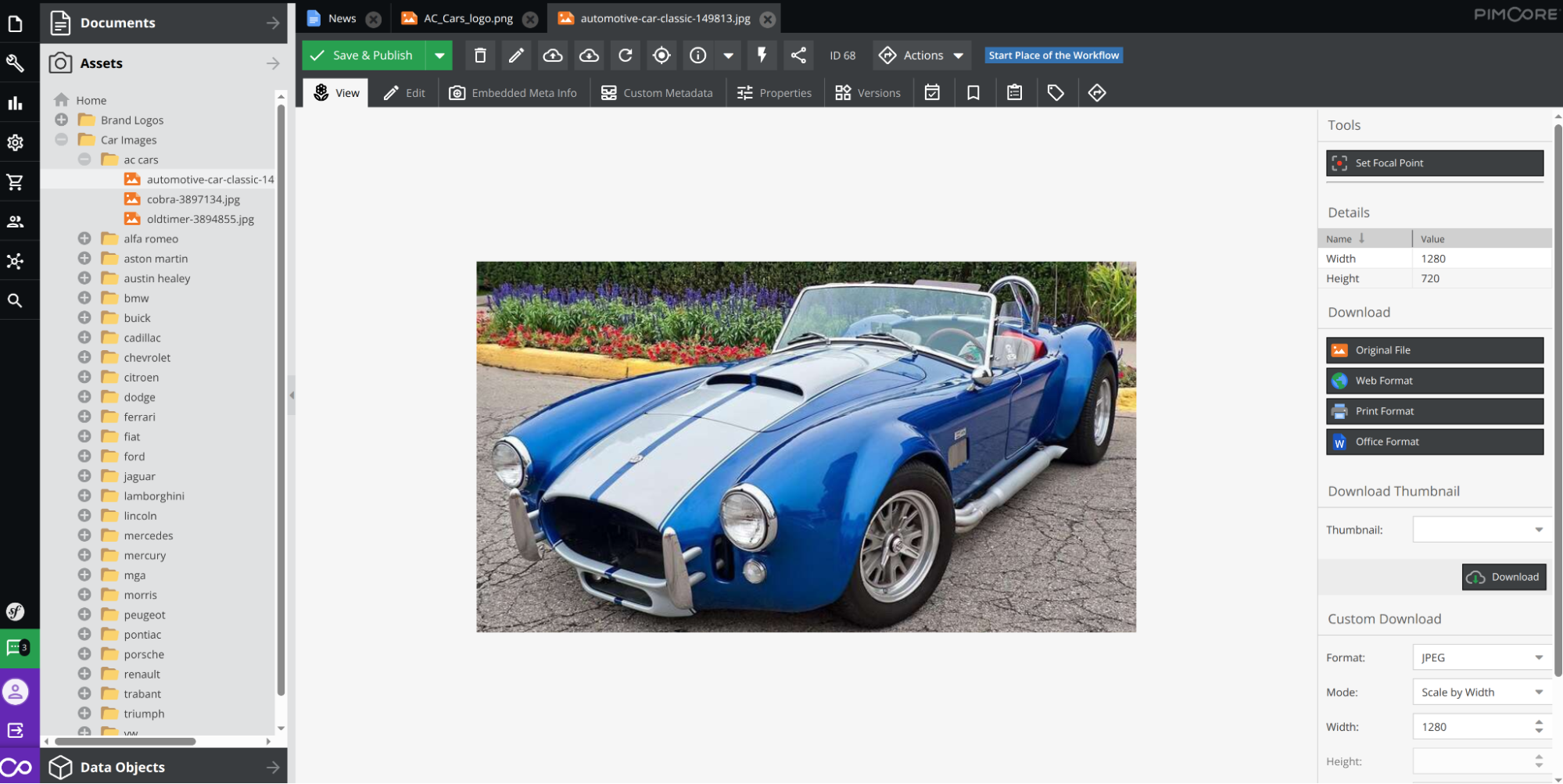Click the Width input field

[1470, 727]
